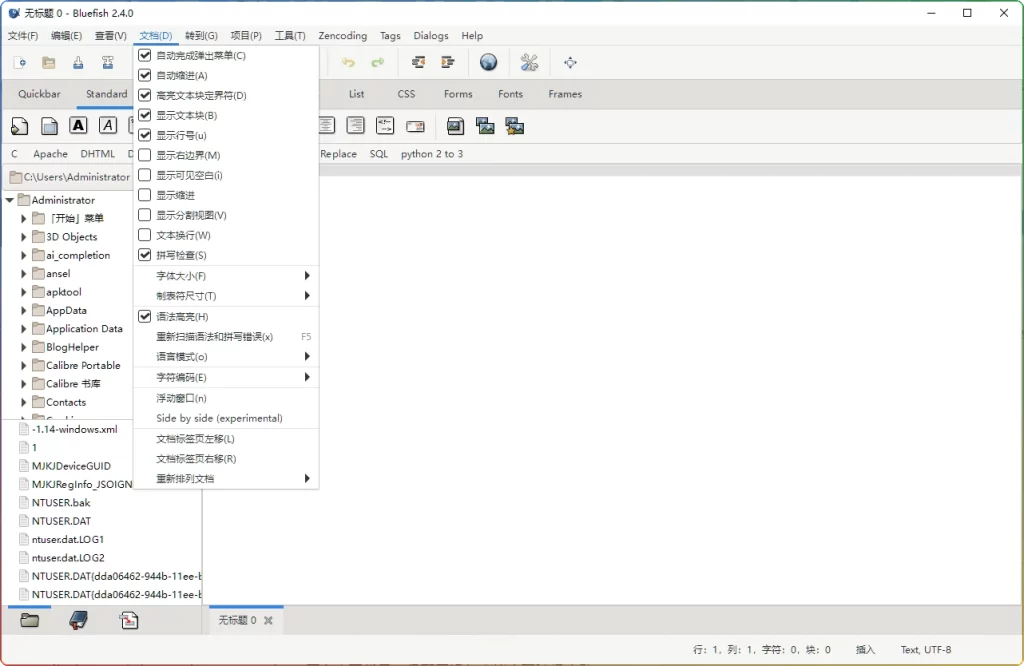Open the file browser panel icon
This screenshot has height=666, width=1024.
[28, 620]
